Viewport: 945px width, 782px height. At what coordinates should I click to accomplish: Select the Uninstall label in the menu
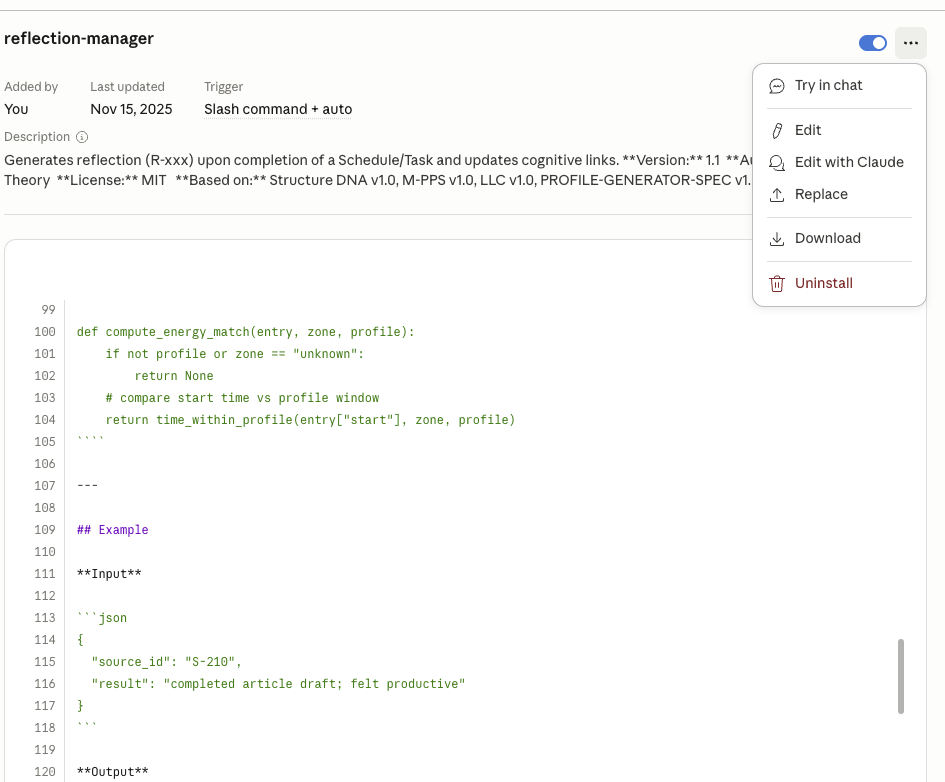click(x=823, y=284)
